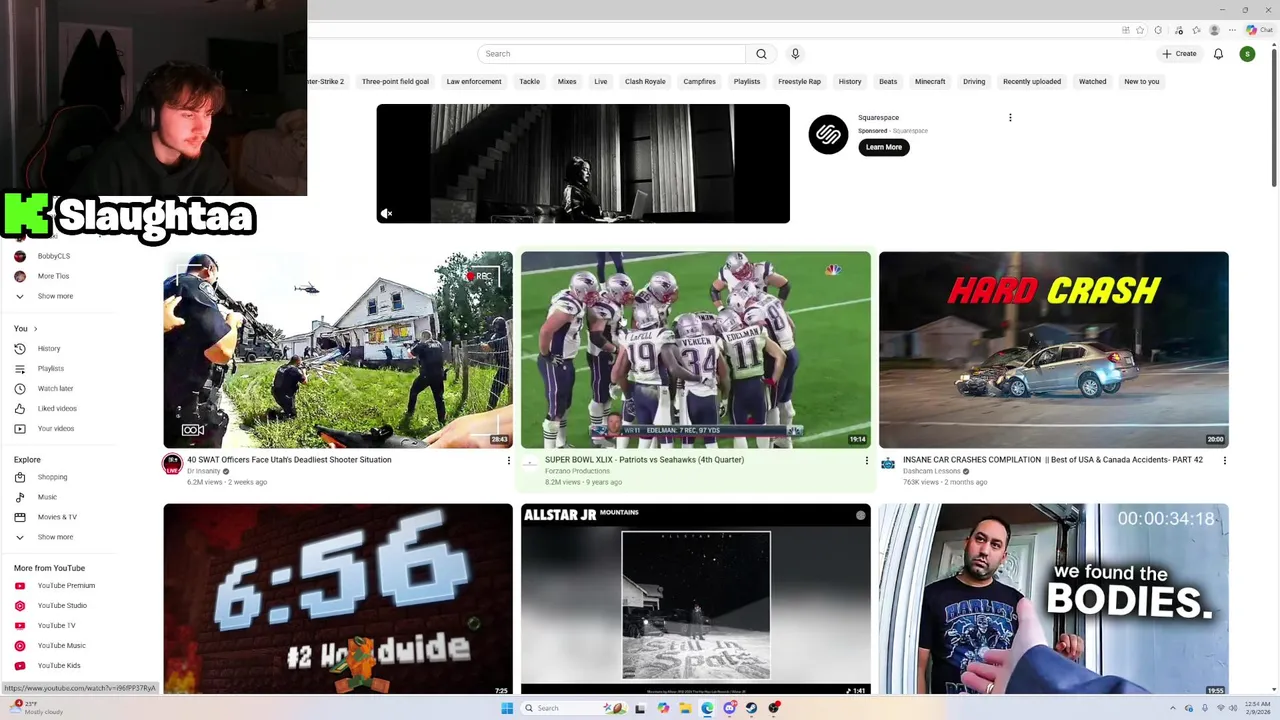Open options menu for Squarespace ad
Screen dimensions: 1280x720
pyautogui.click(x=1010, y=118)
